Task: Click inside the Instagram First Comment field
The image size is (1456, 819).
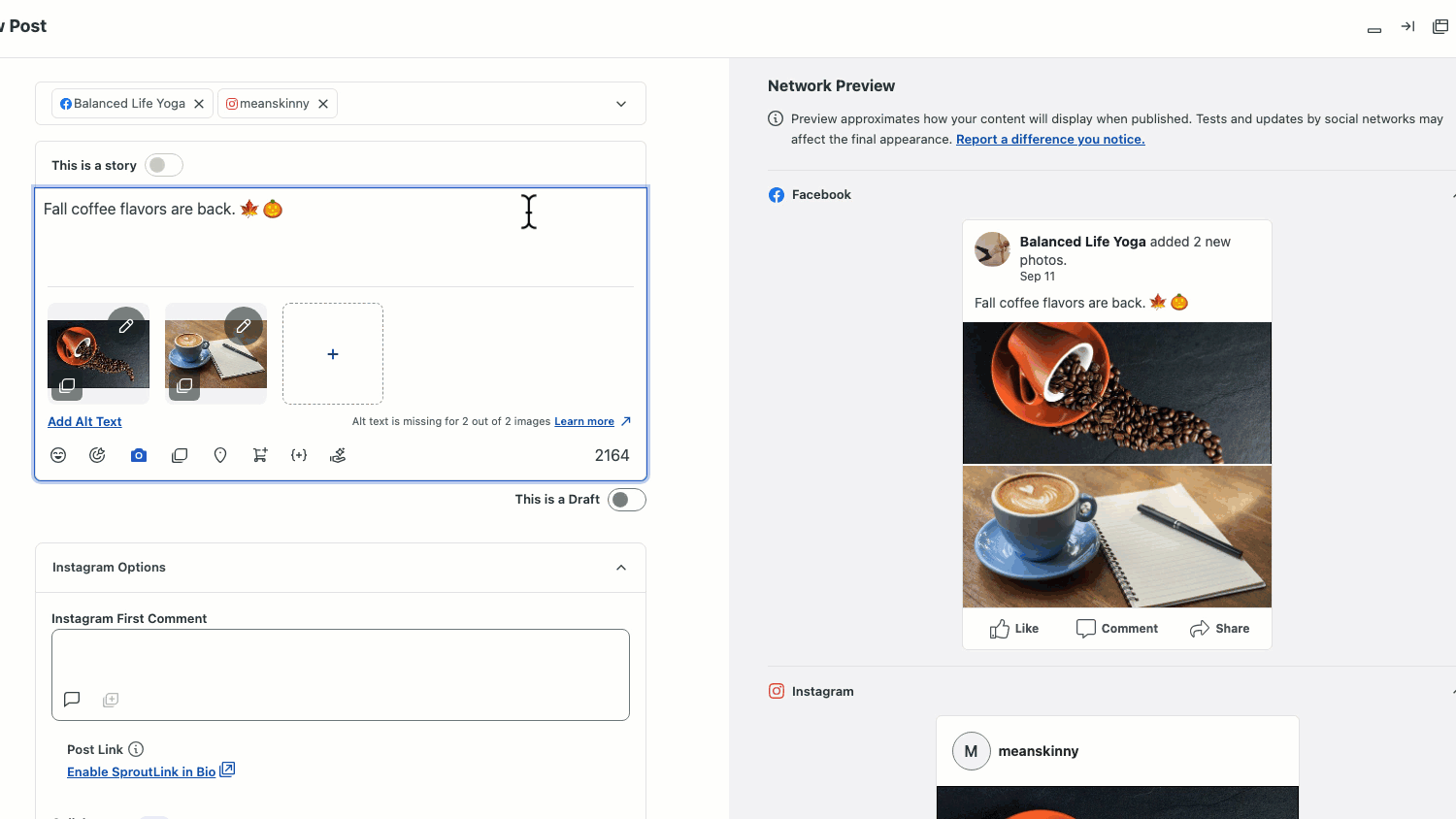Action: (x=340, y=660)
